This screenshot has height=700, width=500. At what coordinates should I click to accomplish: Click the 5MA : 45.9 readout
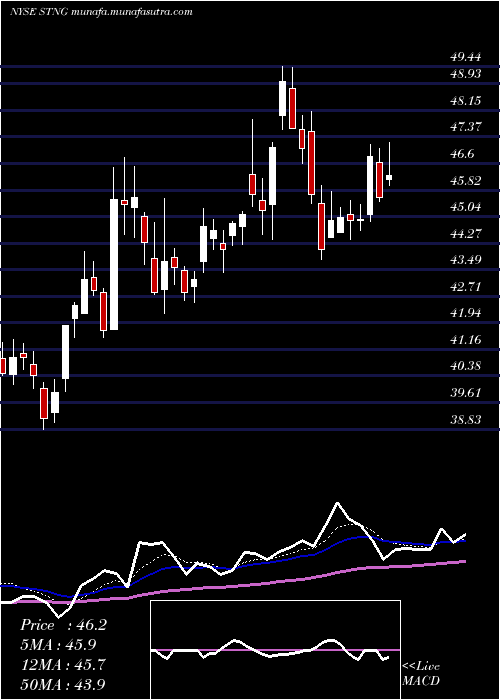click(58, 645)
